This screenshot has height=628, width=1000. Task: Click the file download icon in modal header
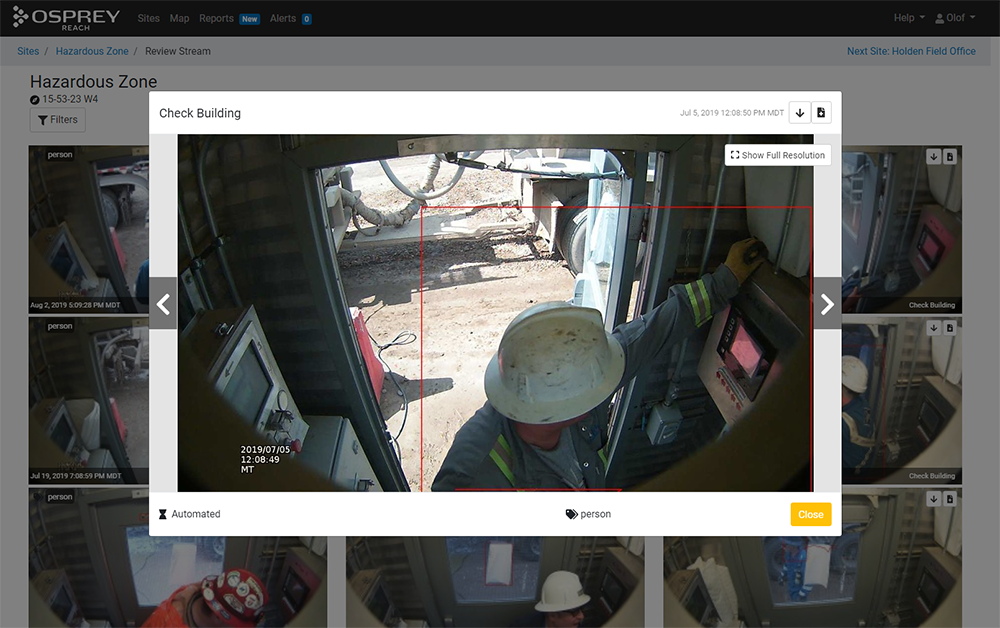(821, 113)
